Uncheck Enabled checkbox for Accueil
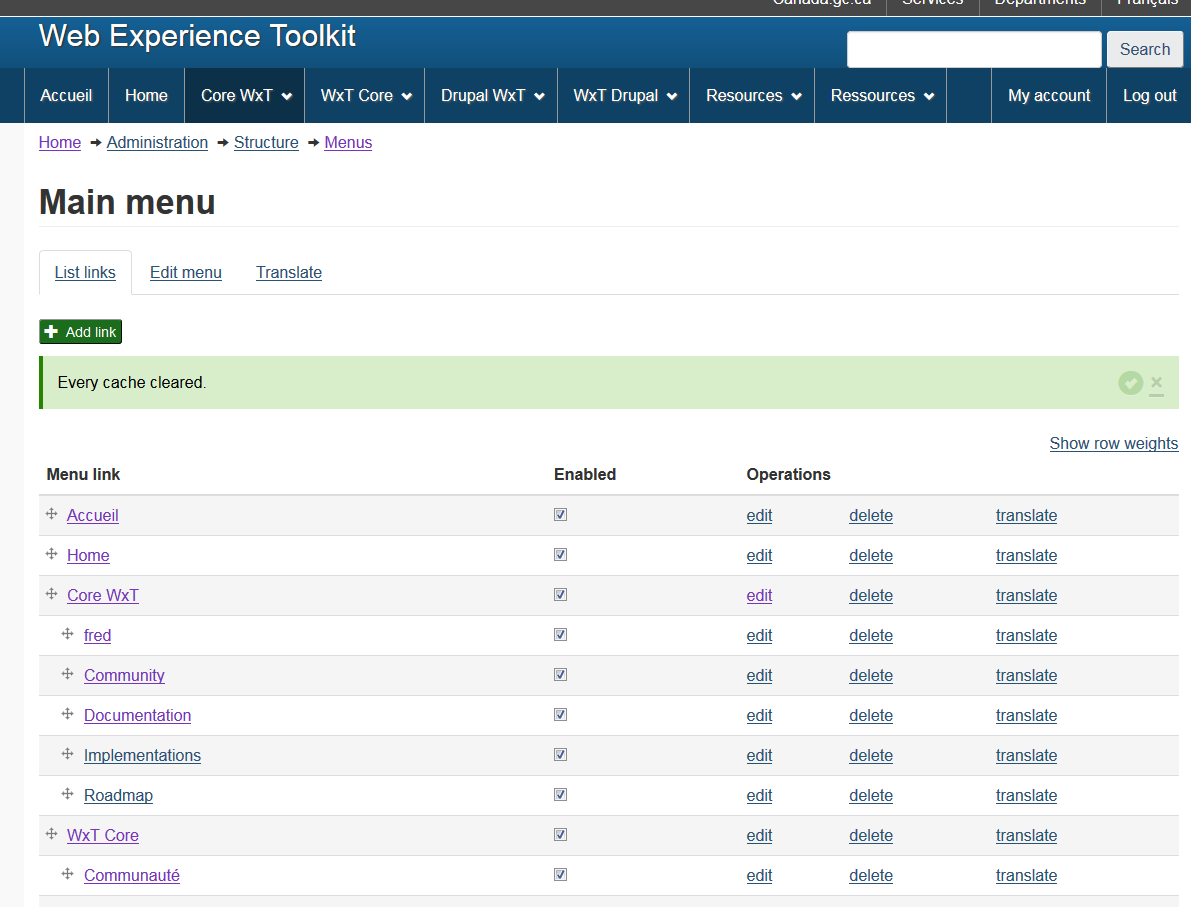 coord(560,514)
